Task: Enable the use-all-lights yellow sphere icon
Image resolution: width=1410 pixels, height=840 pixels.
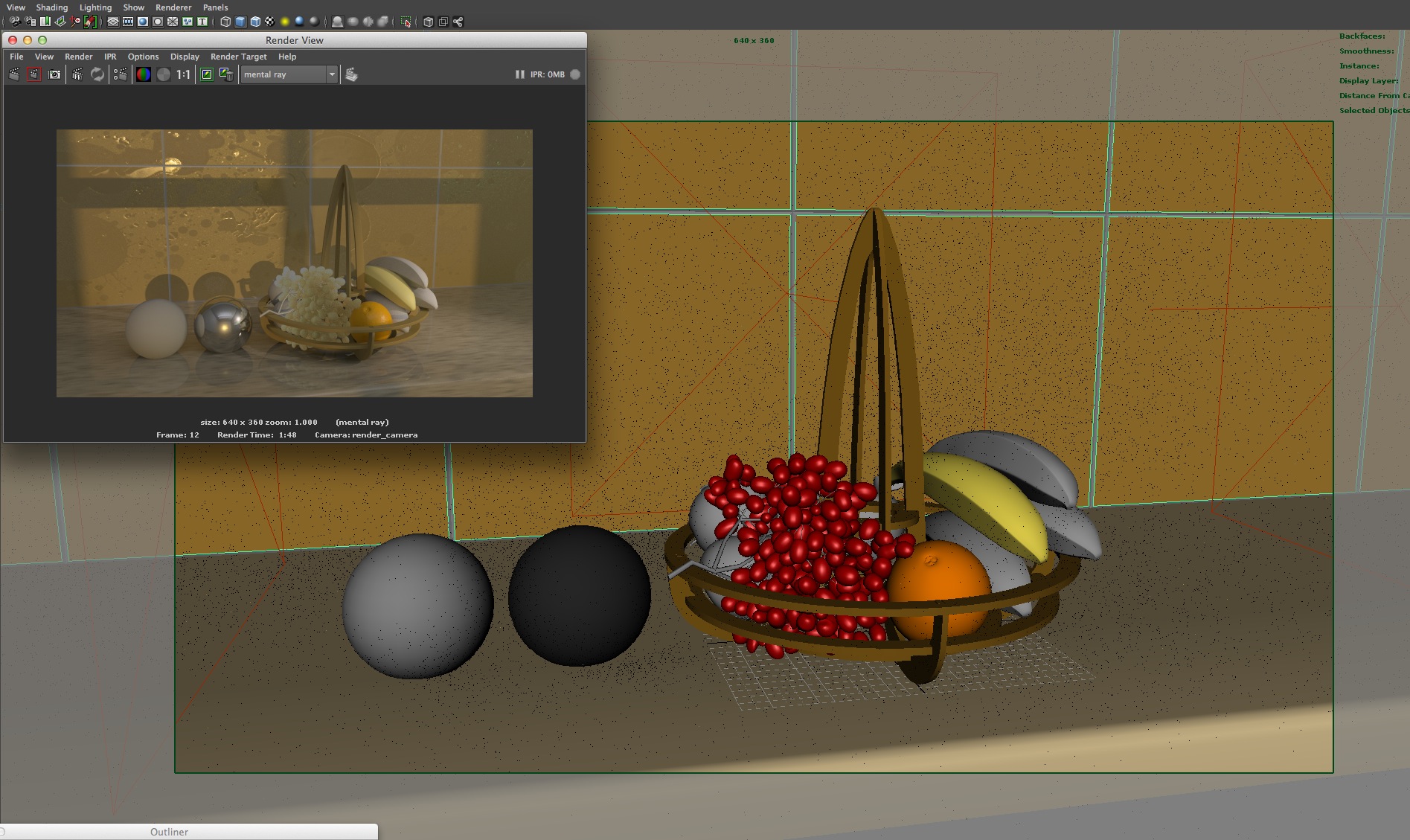Action: [x=285, y=22]
